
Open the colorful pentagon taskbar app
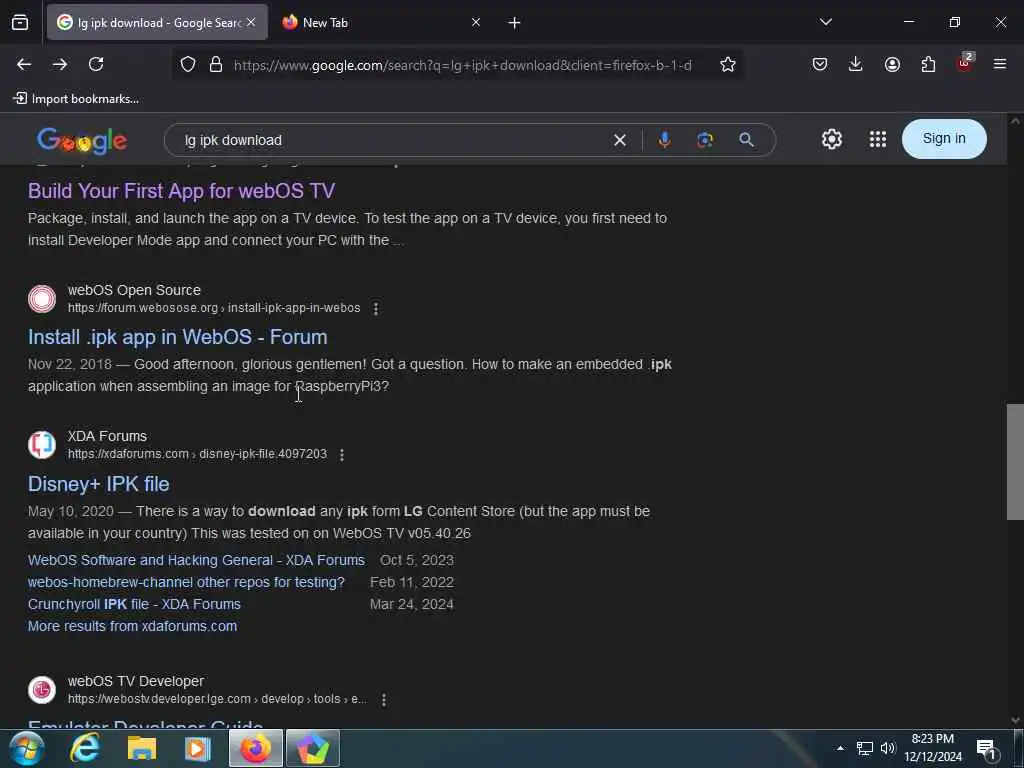313,748
